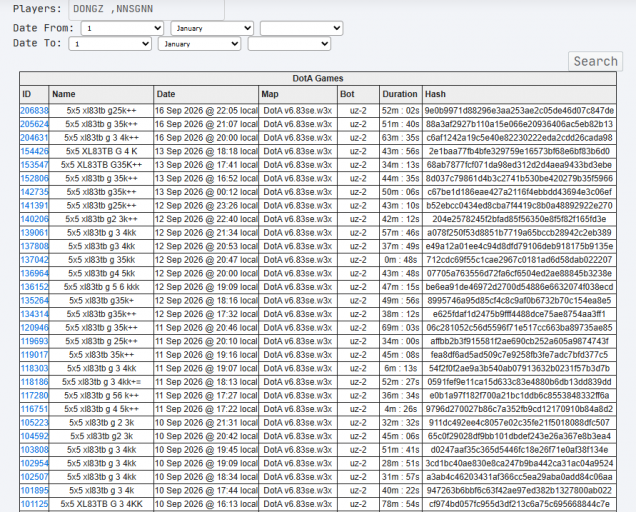Click the DotA Games table title

pos(318,78)
